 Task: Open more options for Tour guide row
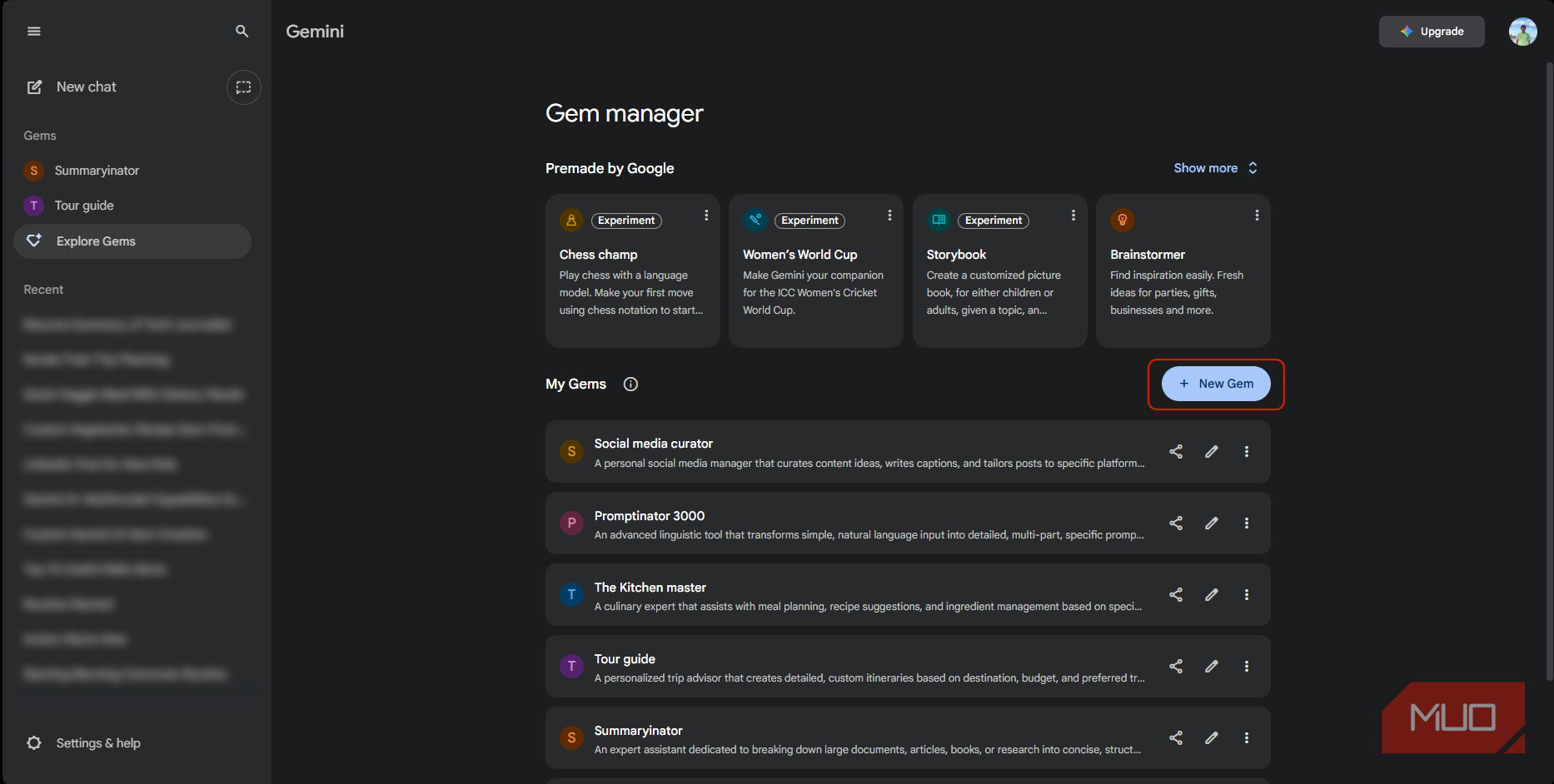[x=1247, y=666]
